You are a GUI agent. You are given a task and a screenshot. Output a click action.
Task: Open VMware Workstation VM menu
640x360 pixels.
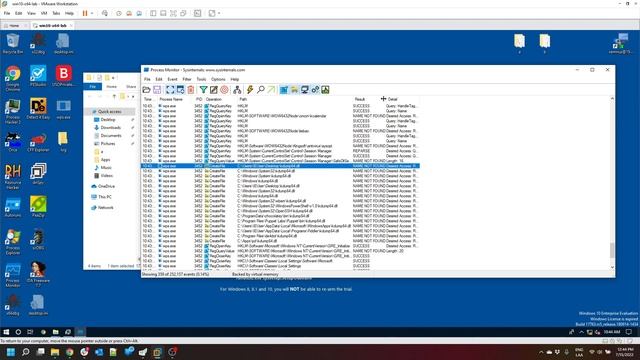pyautogui.click(x=44, y=13)
